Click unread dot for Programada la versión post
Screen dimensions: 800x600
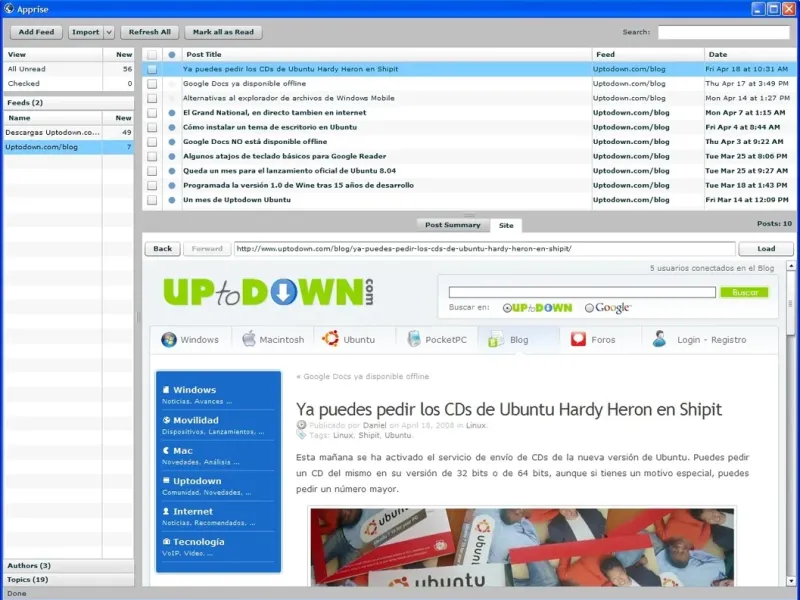point(172,186)
